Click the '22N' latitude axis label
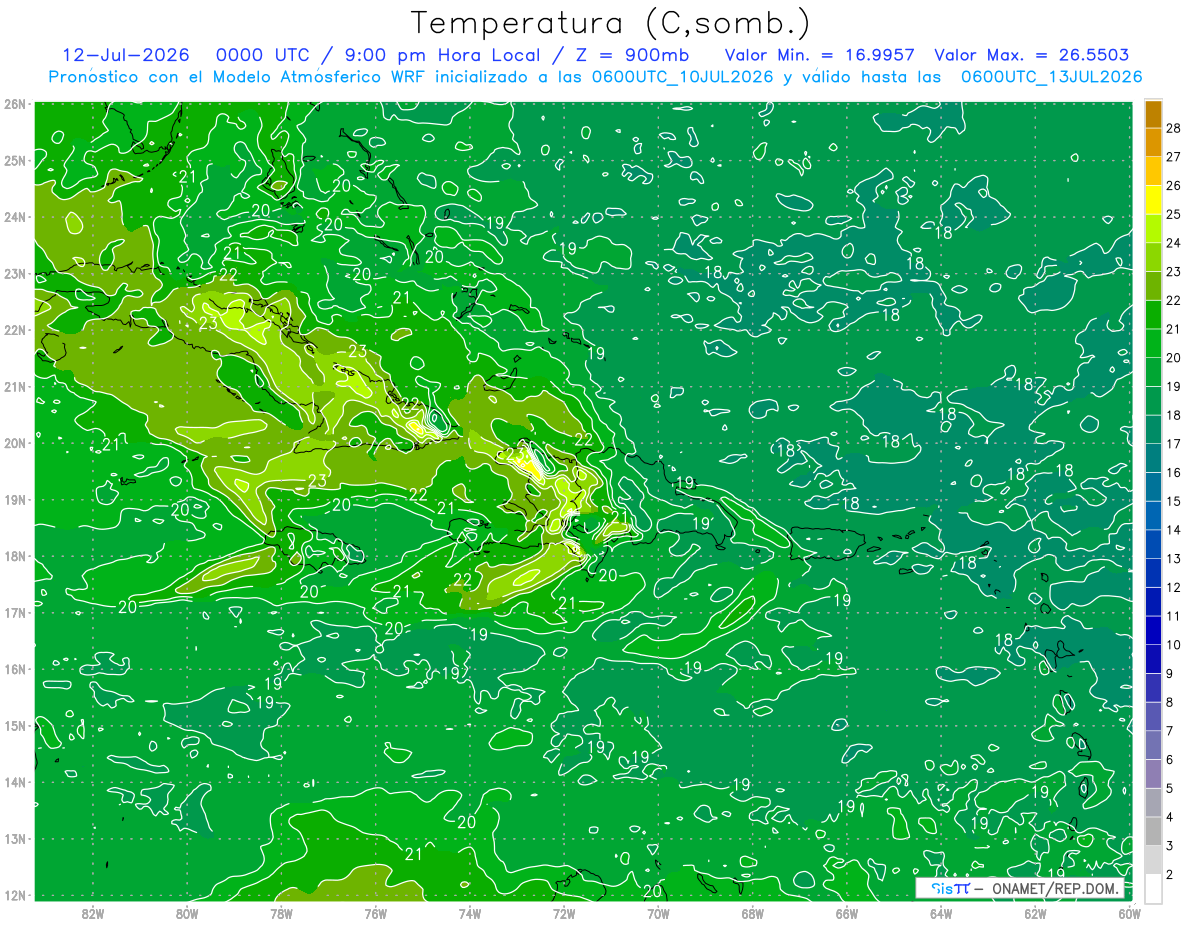This screenshot has height=927, width=1200. click(14, 330)
